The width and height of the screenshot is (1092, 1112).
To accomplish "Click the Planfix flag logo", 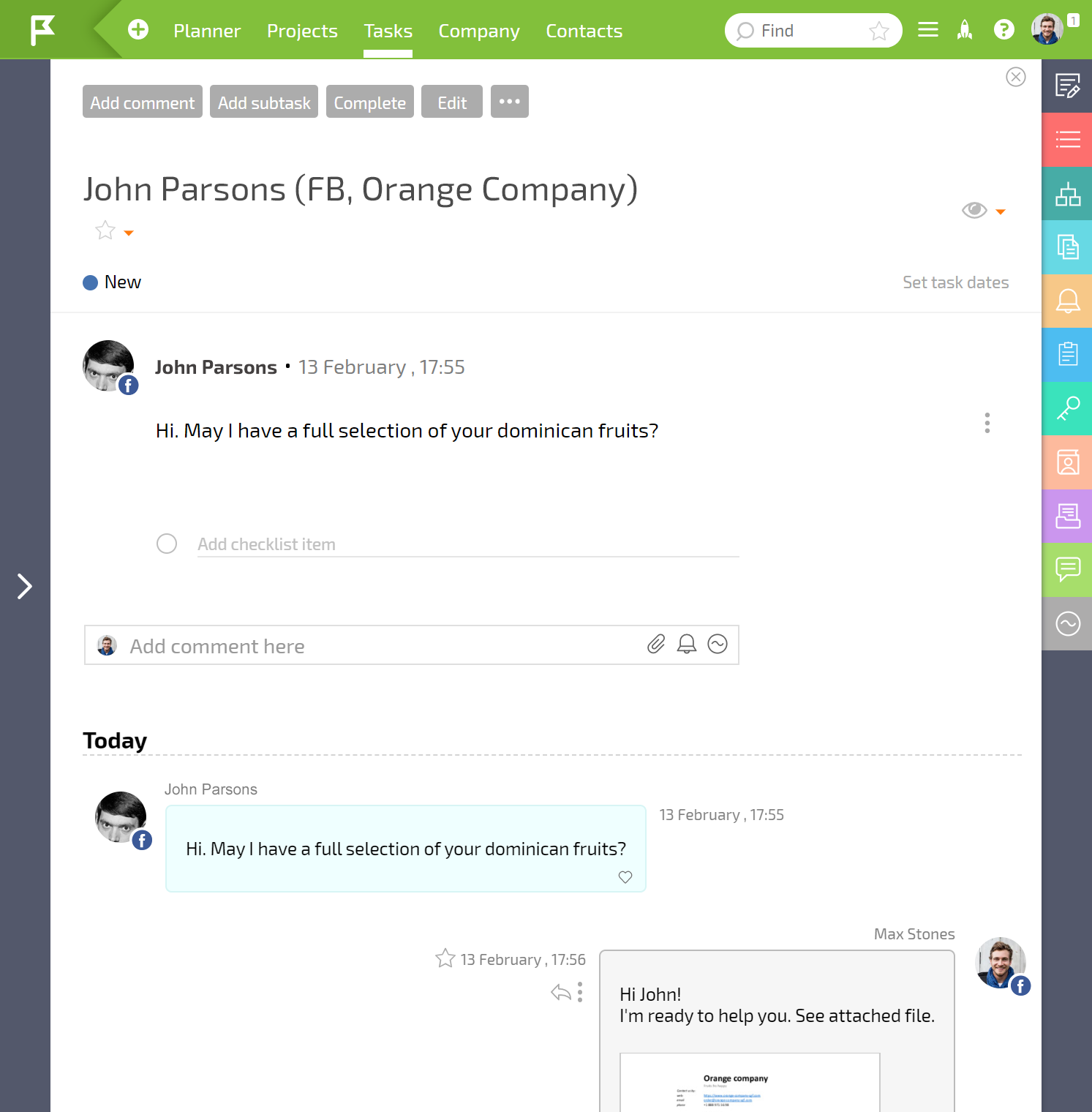I will tap(42, 31).
